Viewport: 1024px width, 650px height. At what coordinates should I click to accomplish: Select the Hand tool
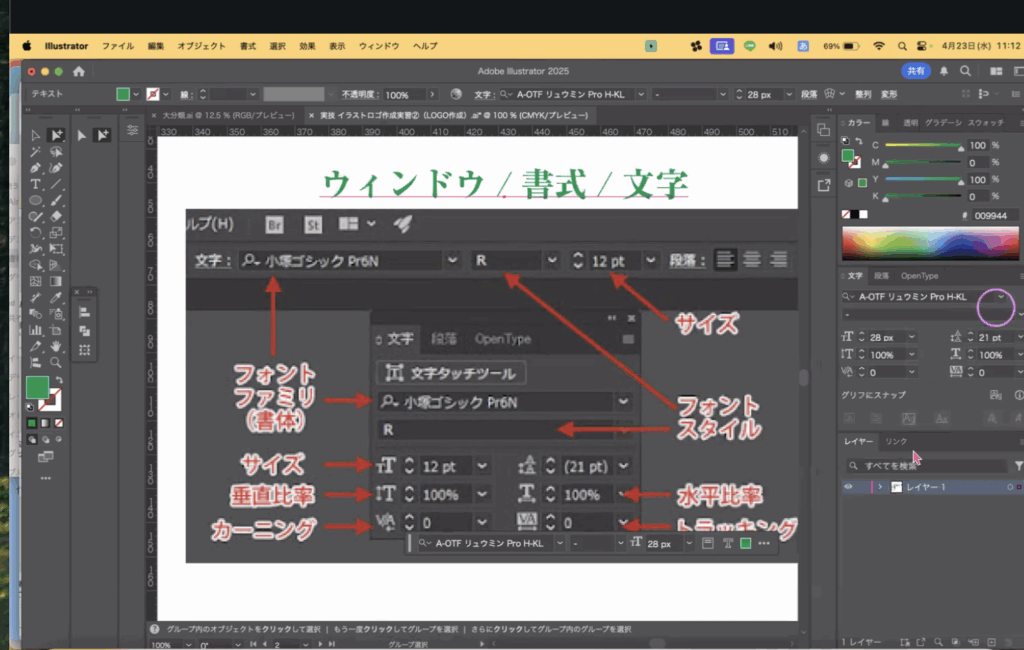(56, 346)
